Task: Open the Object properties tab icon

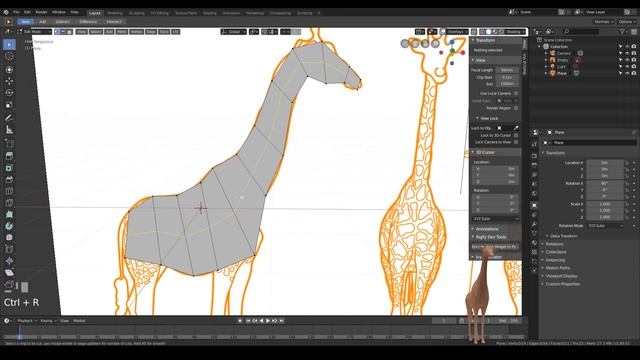Action: point(534,205)
